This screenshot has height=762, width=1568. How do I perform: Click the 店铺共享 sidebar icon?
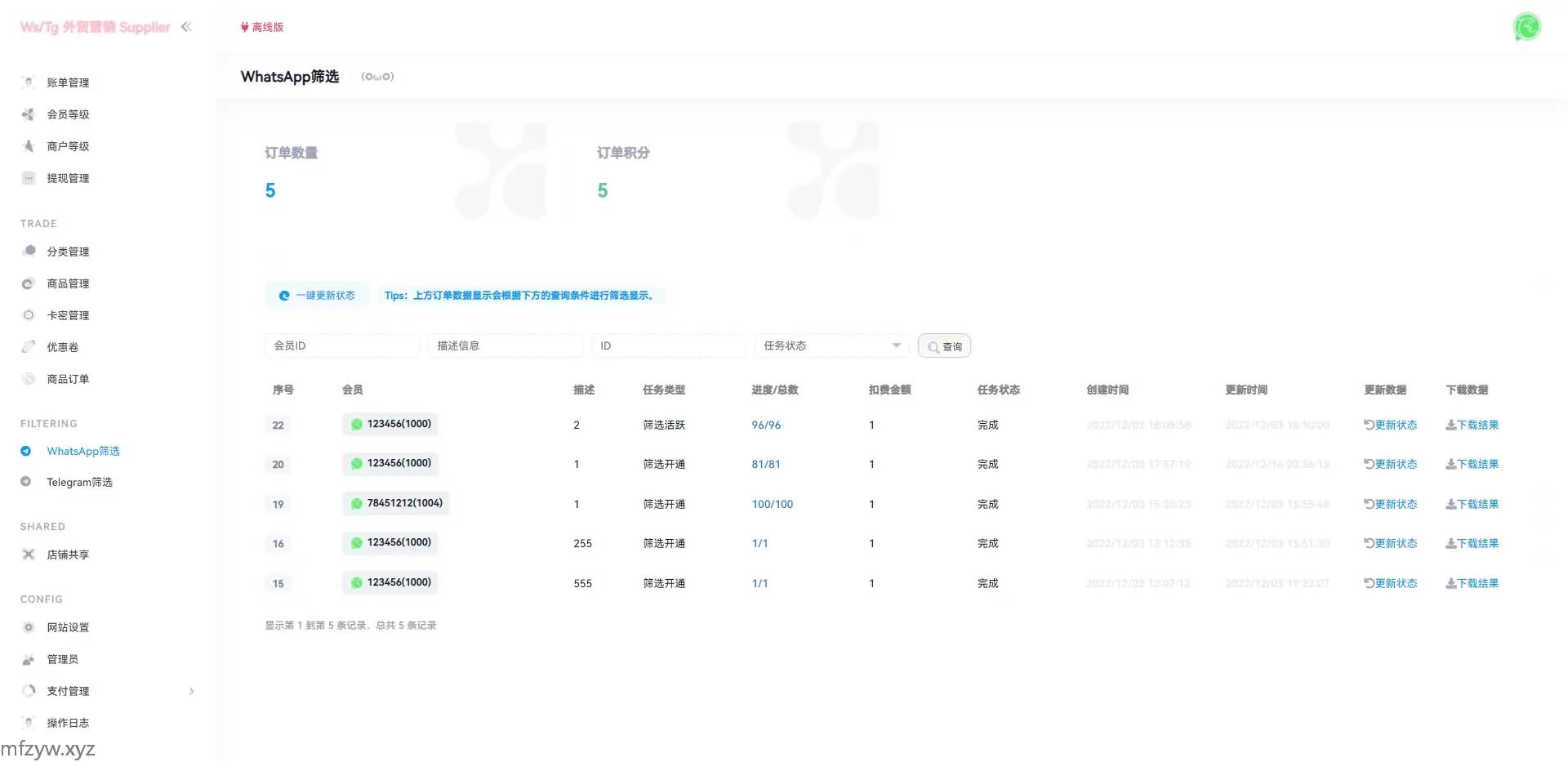coord(29,555)
